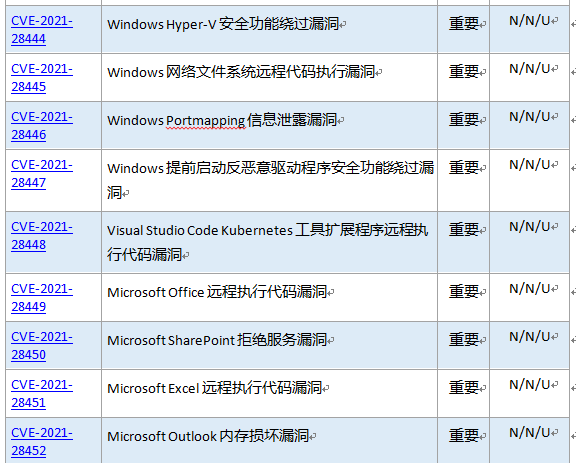Click the 'Windows Hyper-V 安全功能绕过漏洞' text

[x=223, y=24]
